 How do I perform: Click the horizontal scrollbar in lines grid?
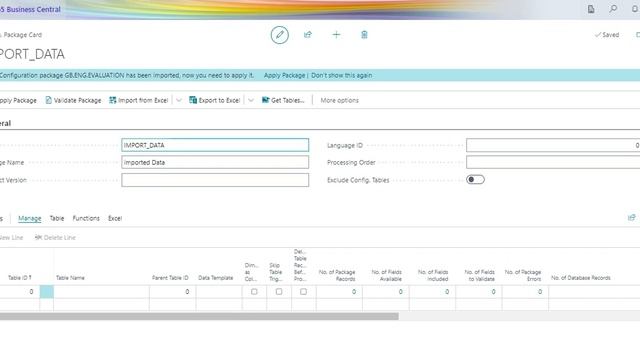tap(199, 316)
